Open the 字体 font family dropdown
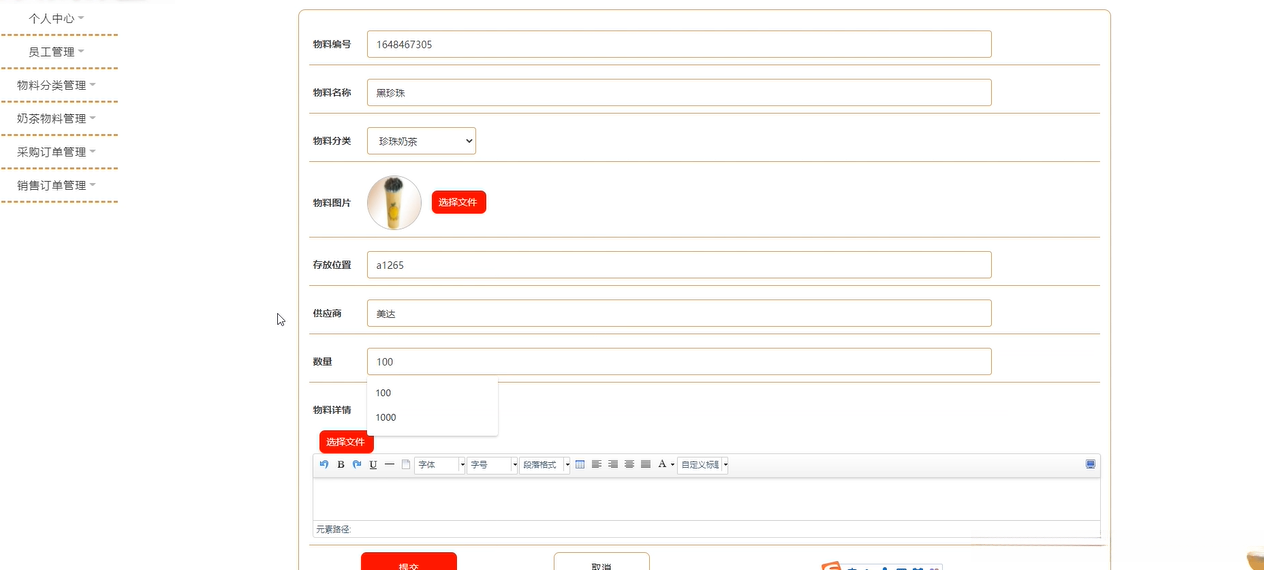 [440, 464]
